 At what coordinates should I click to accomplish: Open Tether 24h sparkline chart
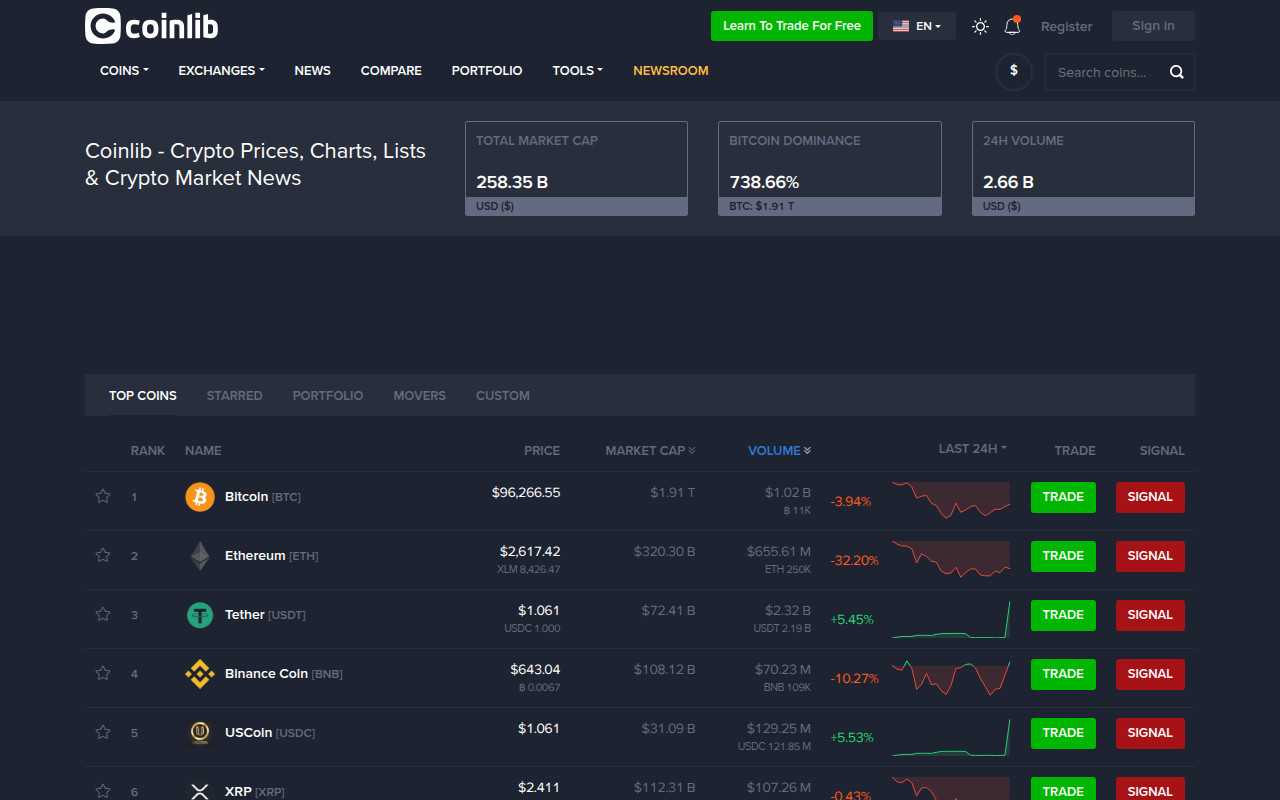951,619
